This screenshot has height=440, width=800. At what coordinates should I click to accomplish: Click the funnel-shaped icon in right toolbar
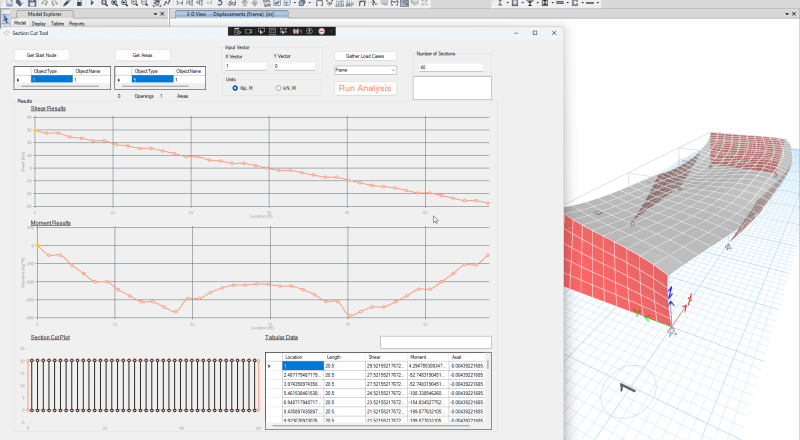click(x=530, y=3)
